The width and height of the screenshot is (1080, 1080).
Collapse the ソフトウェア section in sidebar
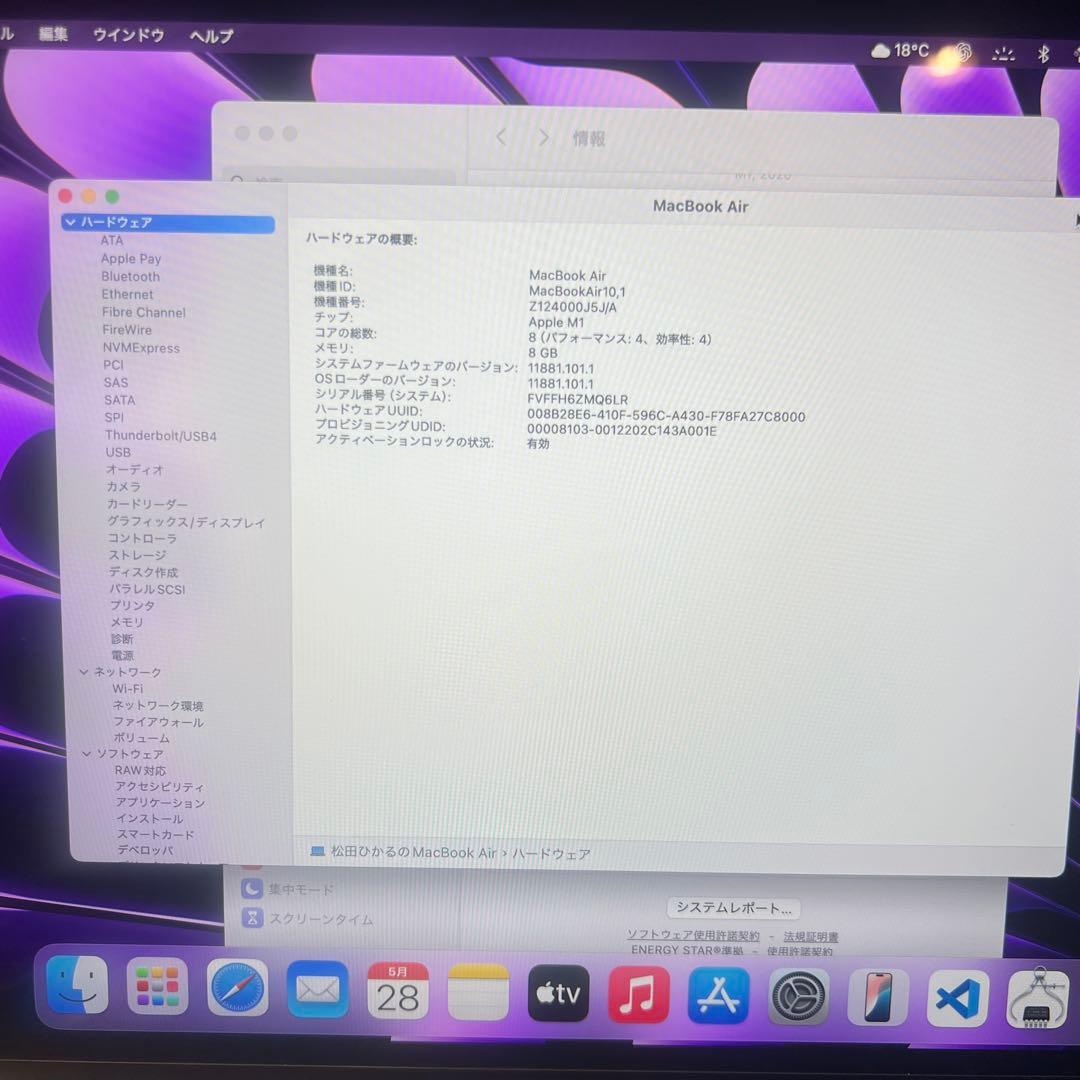[87, 754]
